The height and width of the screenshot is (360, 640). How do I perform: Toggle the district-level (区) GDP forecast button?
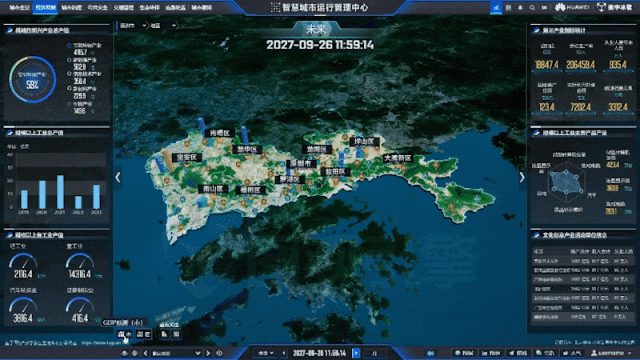pos(144,334)
